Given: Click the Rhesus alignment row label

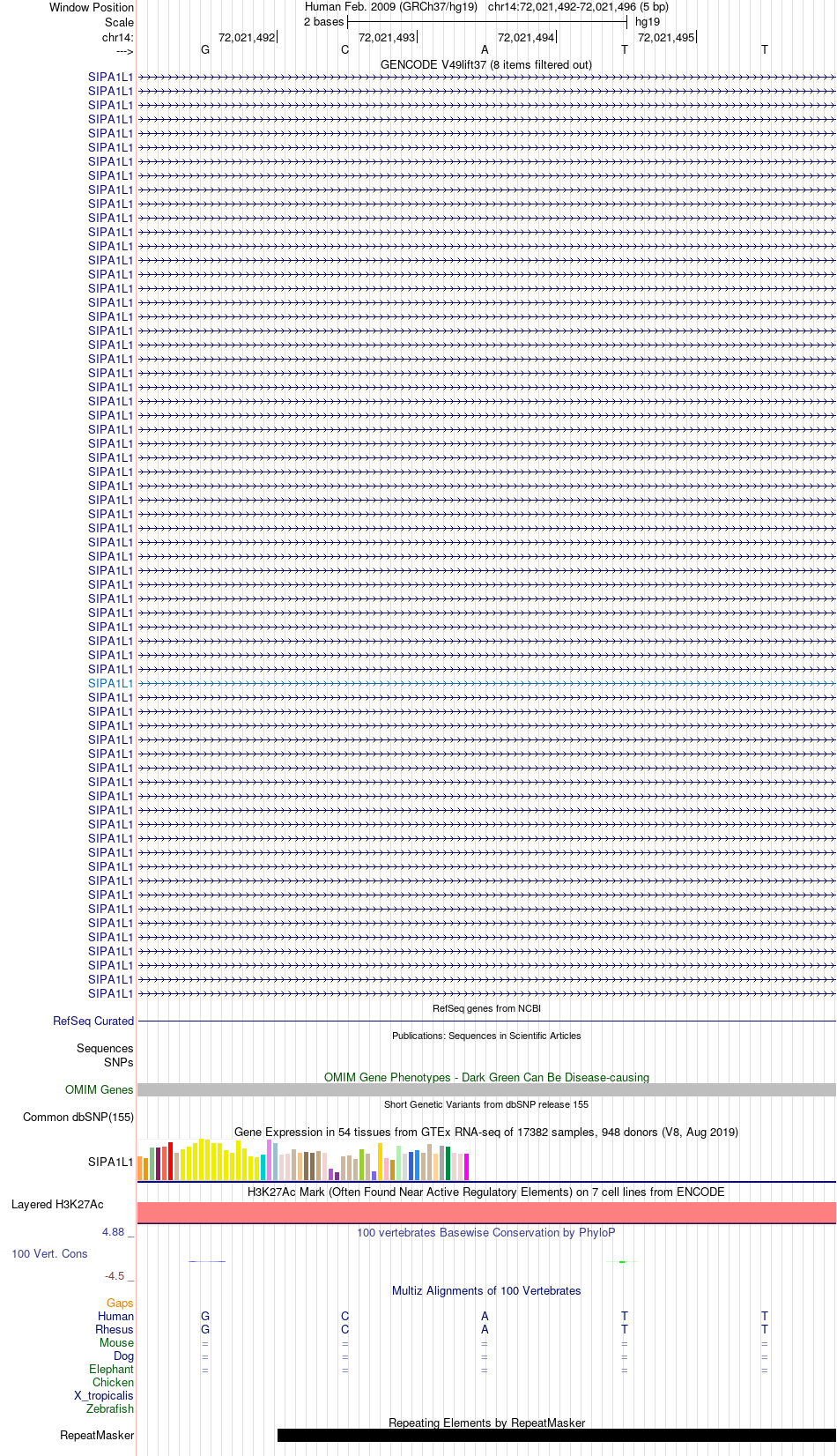Looking at the screenshot, I should [x=115, y=1329].
